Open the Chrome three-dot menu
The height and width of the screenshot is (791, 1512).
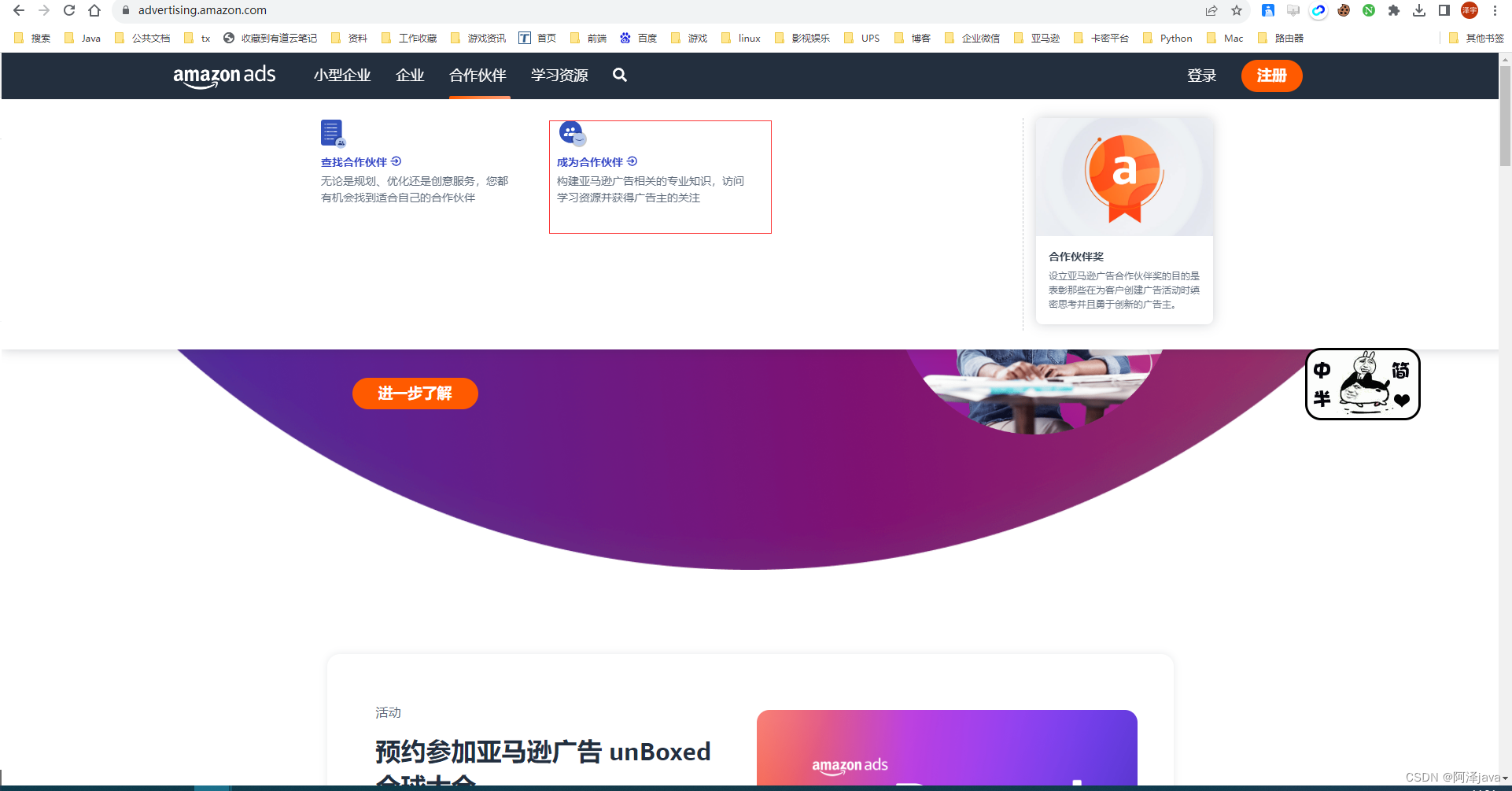(1495, 10)
